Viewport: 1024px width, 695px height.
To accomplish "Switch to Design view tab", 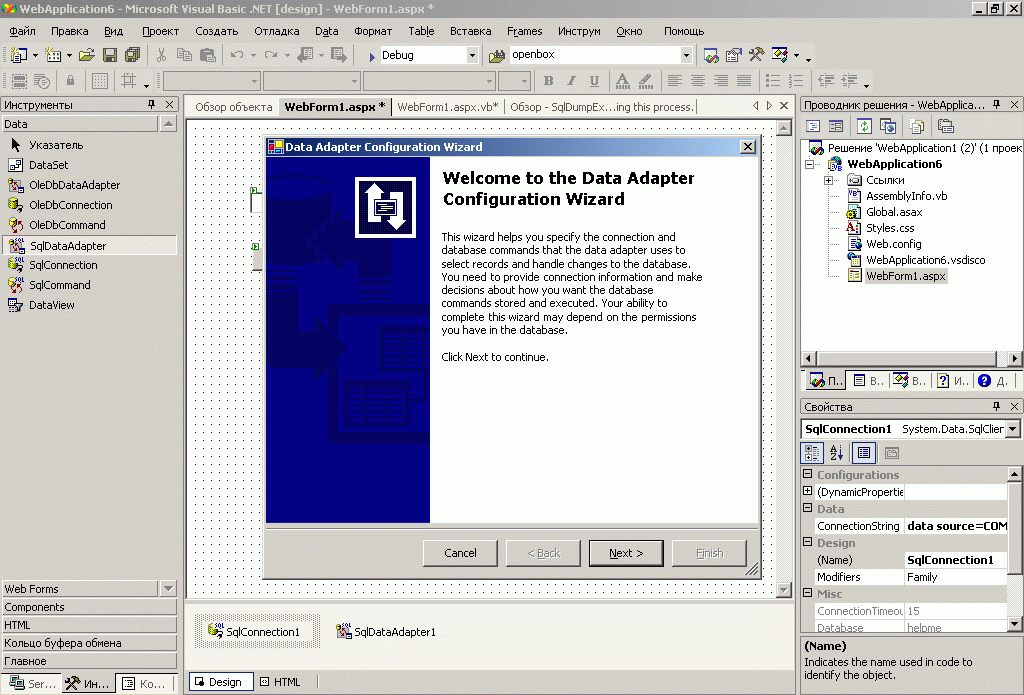I will (220, 682).
